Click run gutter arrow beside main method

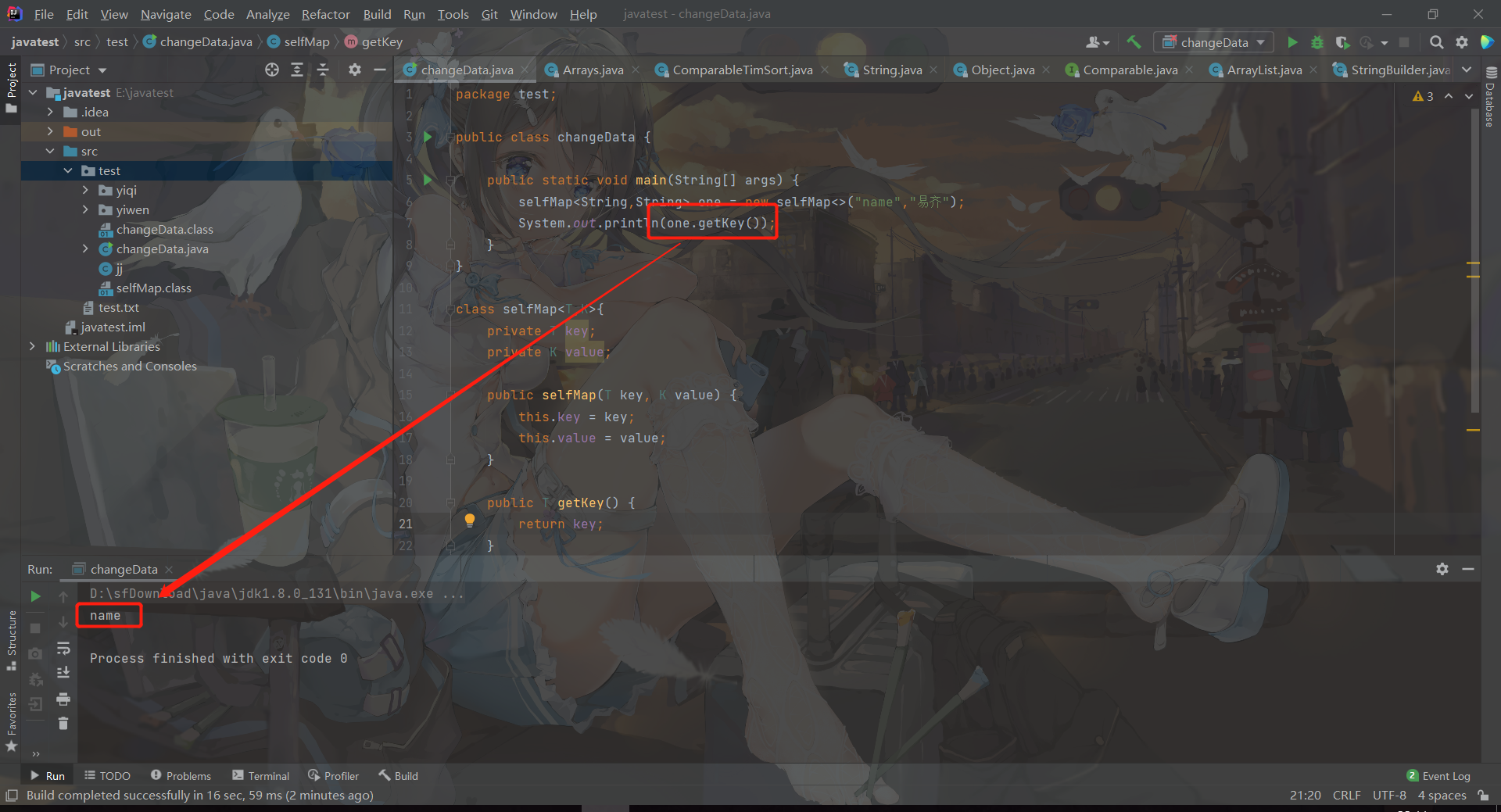(428, 180)
